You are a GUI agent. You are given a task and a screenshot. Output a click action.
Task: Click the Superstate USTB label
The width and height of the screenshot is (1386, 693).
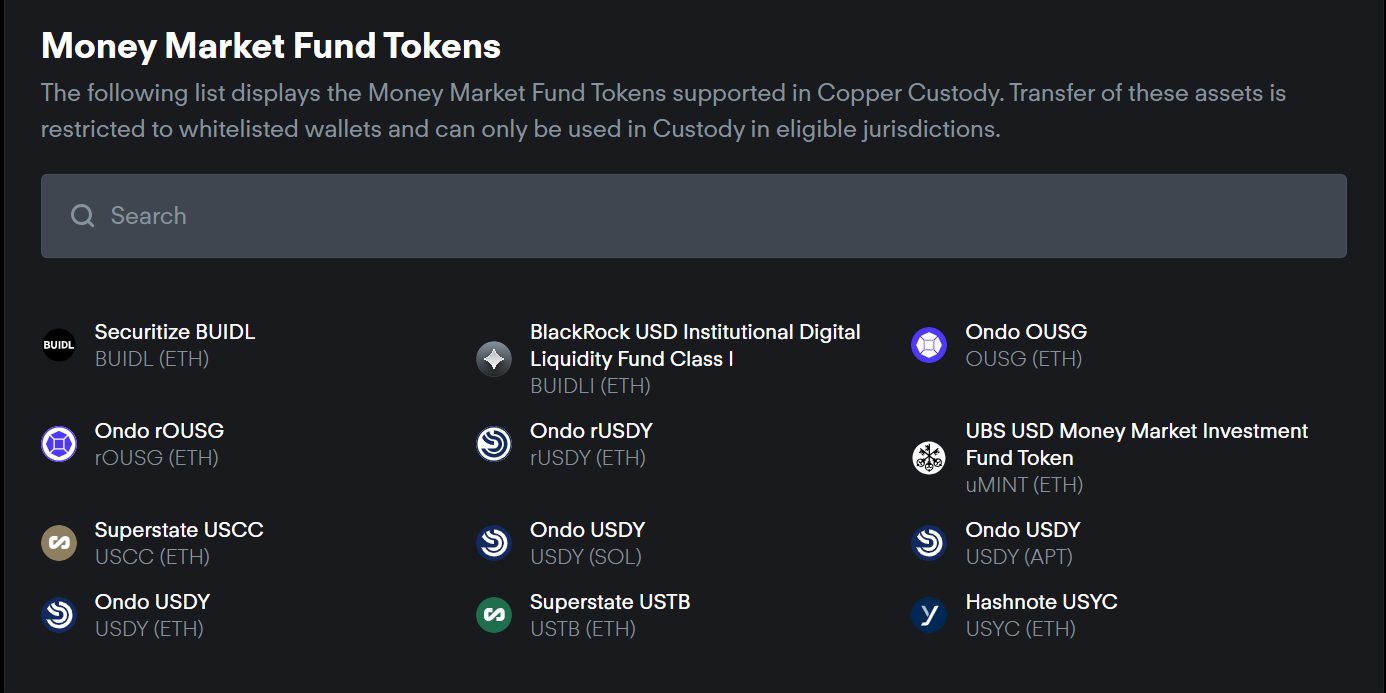pyautogui.click(x=610, y=602)
